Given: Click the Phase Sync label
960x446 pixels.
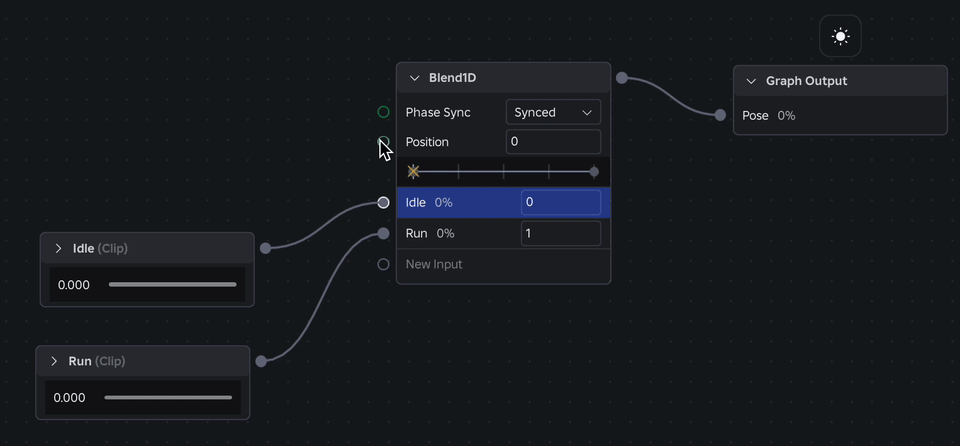Looking at the screenshot, I should [x=438, y=112].
